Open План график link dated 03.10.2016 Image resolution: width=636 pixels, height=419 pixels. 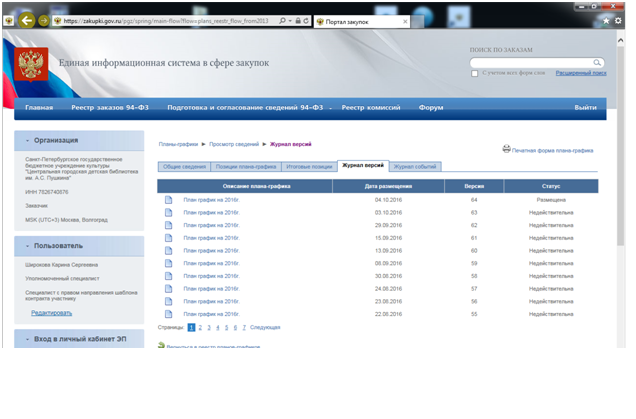pyautogui.click(x=211, y=213)
